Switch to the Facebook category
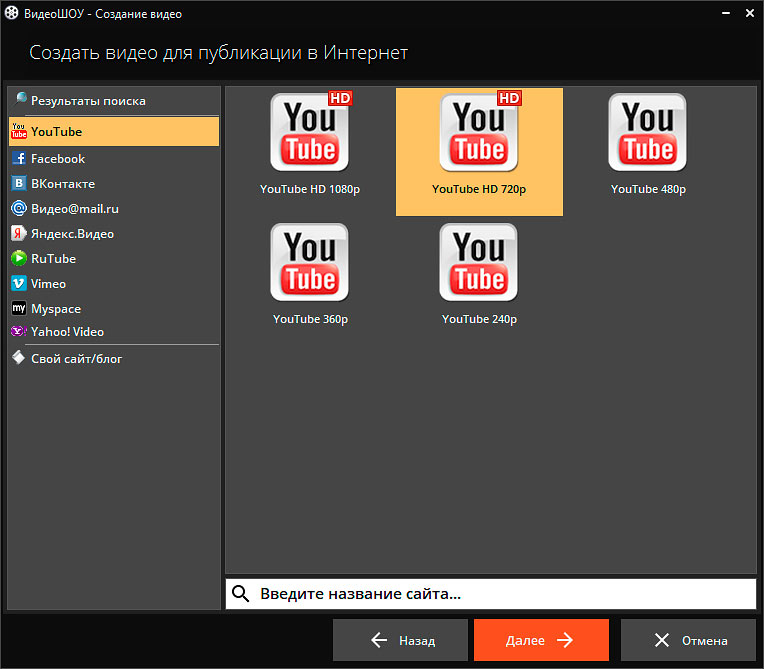 coord(114,158)
